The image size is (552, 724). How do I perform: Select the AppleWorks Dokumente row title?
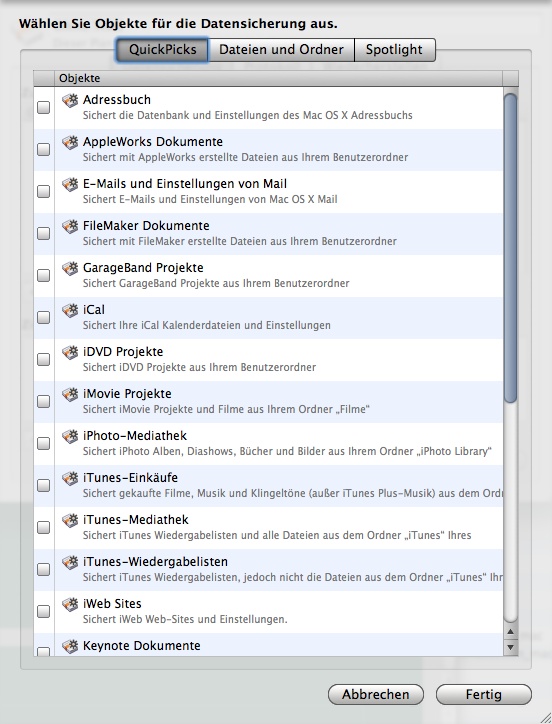[x=153, y=142]
